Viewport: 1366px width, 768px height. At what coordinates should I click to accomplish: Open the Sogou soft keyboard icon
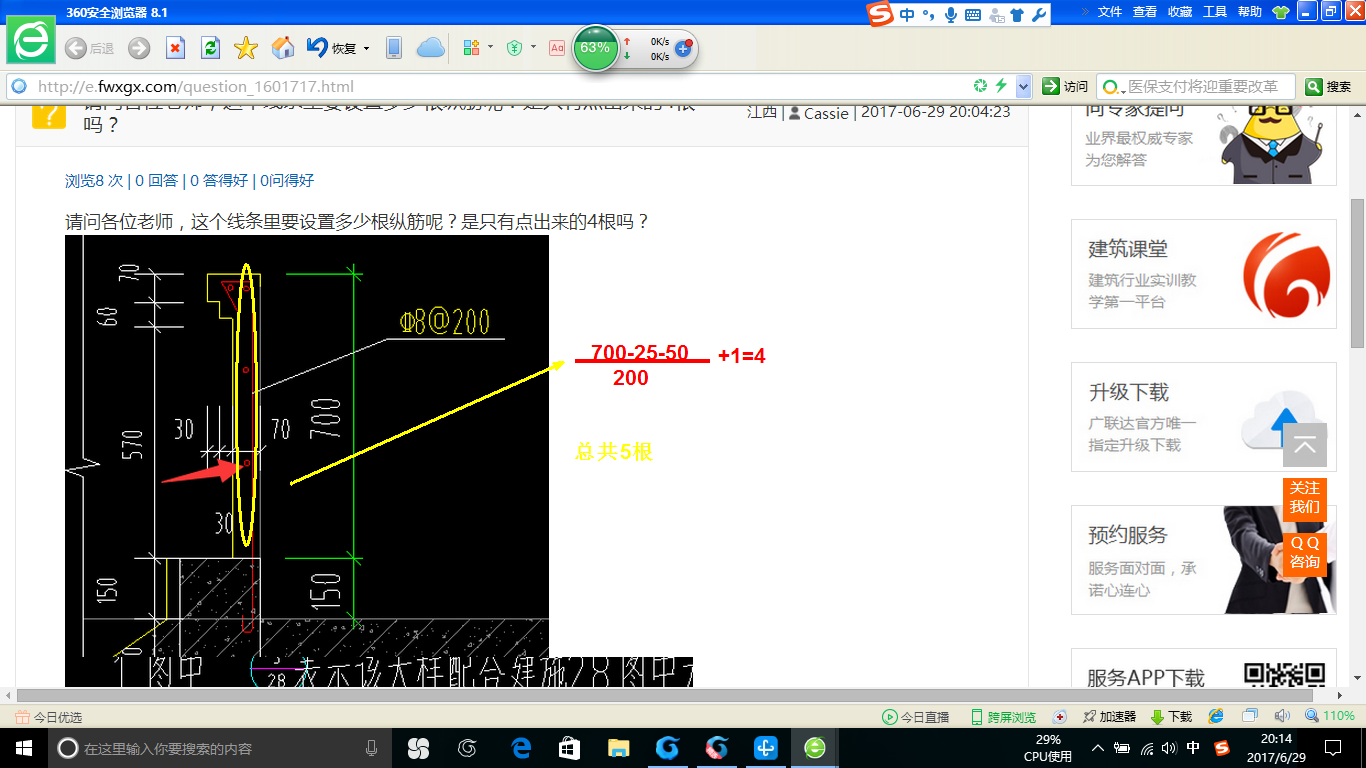coord(972,14)
